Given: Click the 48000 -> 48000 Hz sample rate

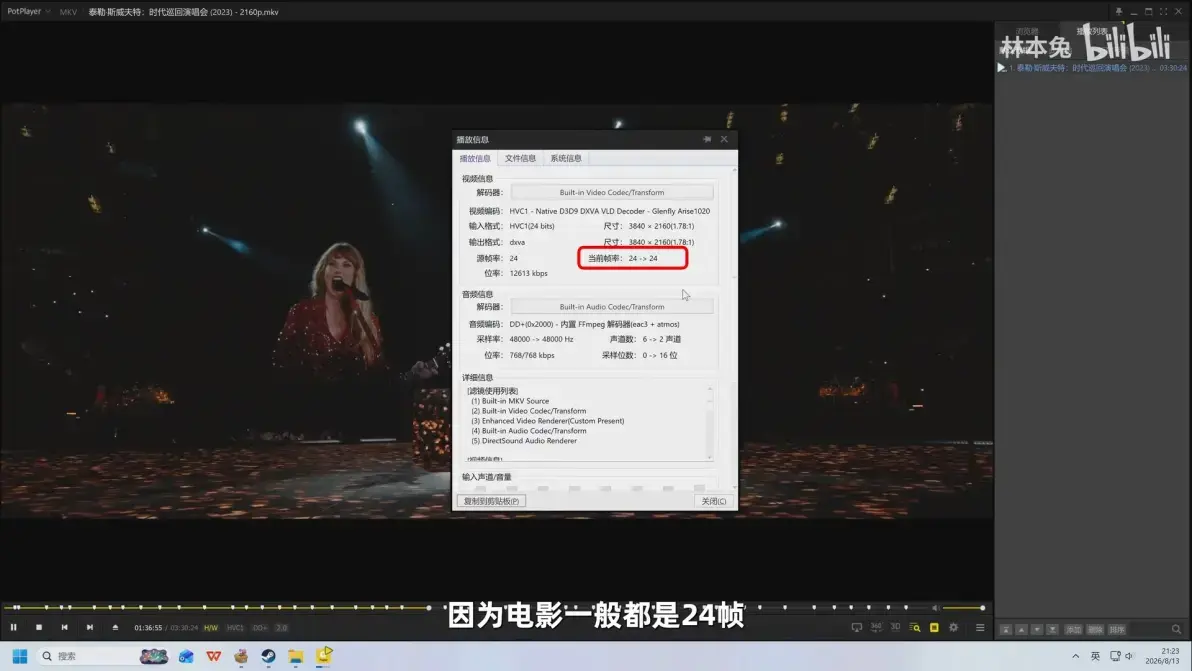Looking at the screenshot, I should click(x=541, y=340).
